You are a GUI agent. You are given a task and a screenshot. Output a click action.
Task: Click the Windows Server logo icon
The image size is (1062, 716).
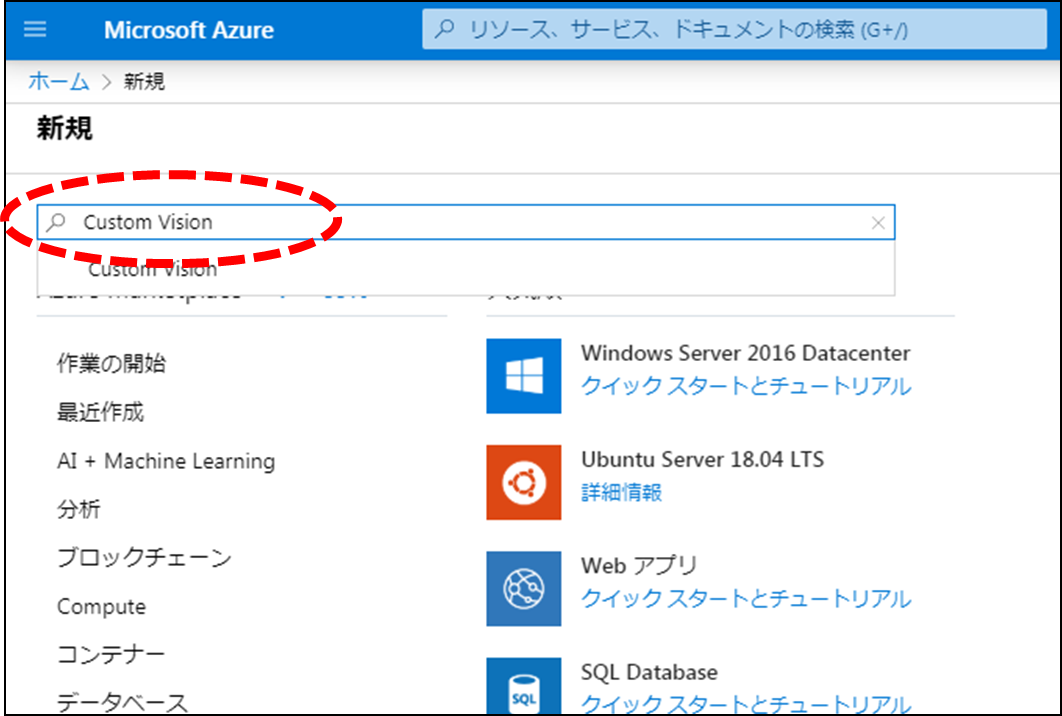pos(524,376)
